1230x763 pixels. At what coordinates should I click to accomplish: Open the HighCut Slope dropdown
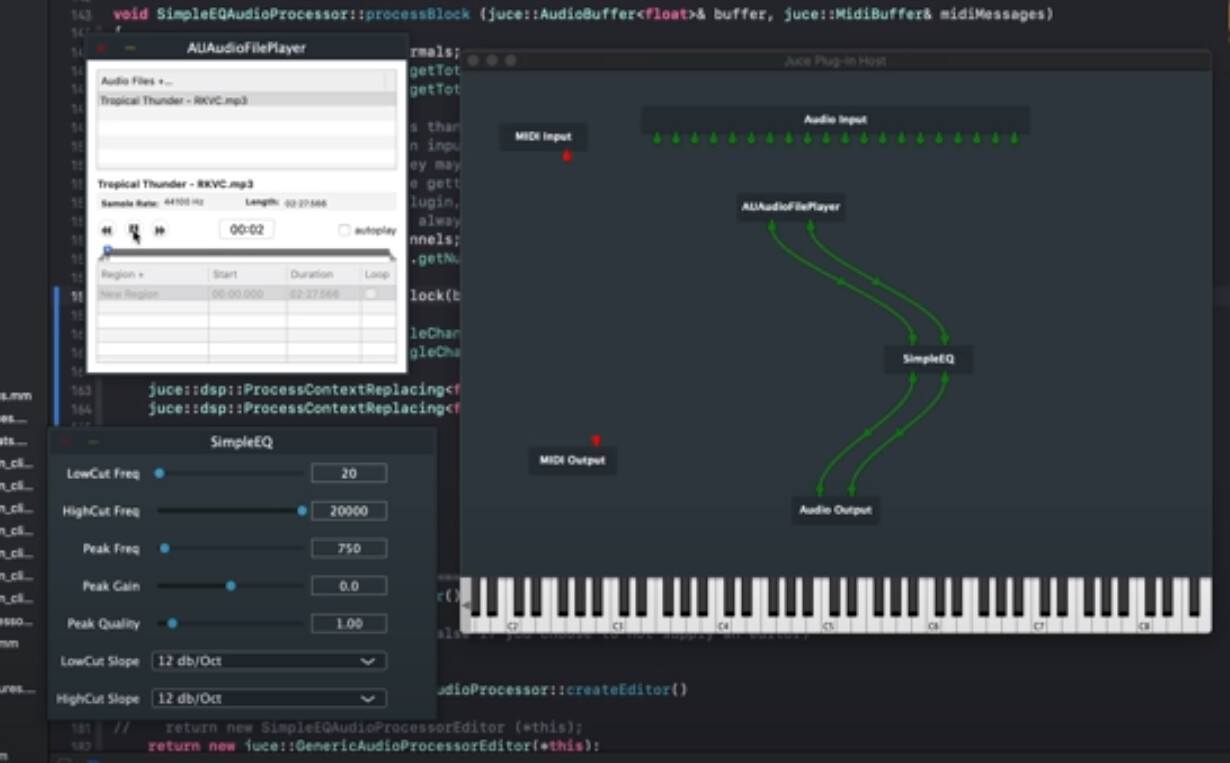click(x=269, y=698)
